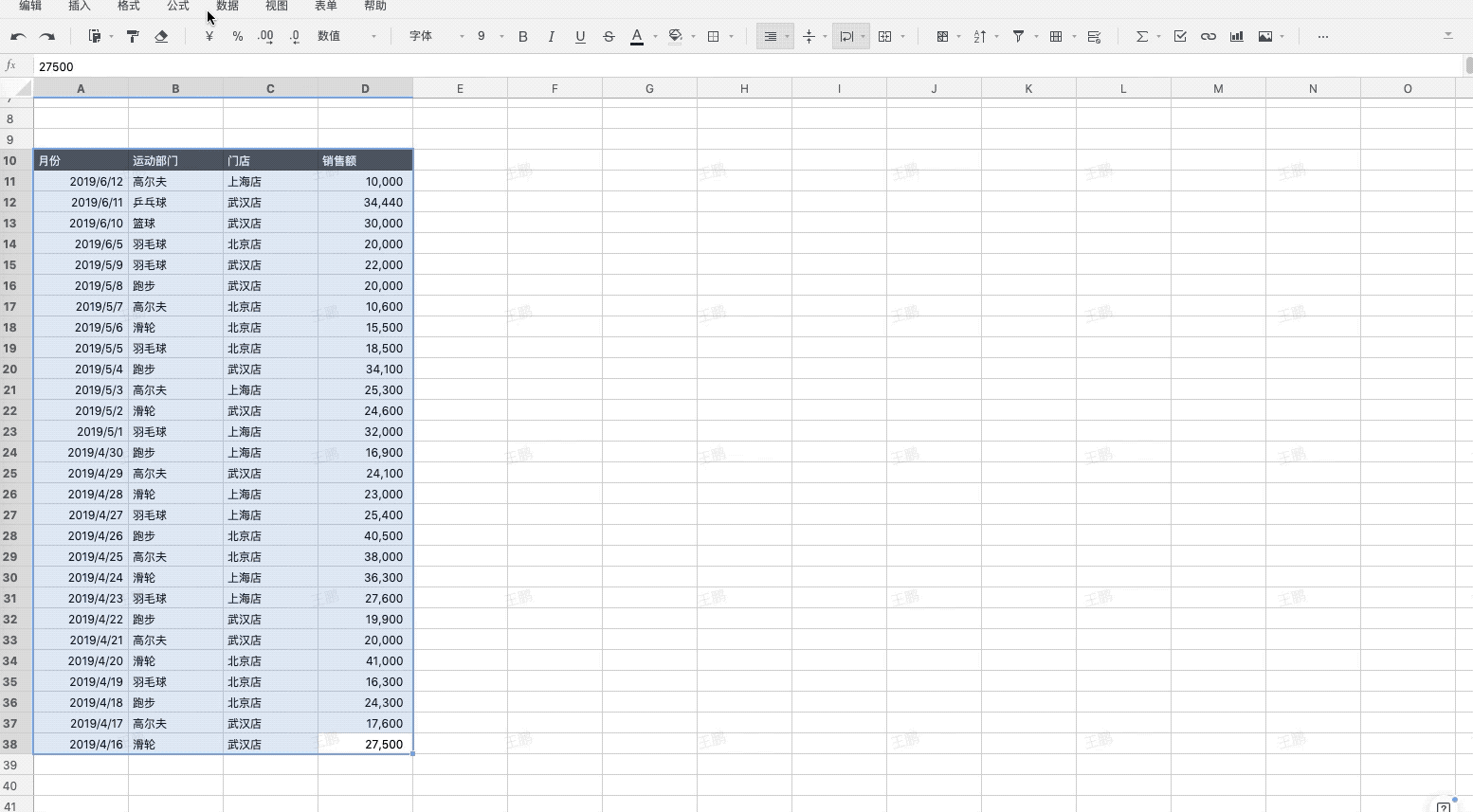This screenshot has width=1473, height=812.
Task: Toggle underline formatting
Action: [x=580, y=37]
